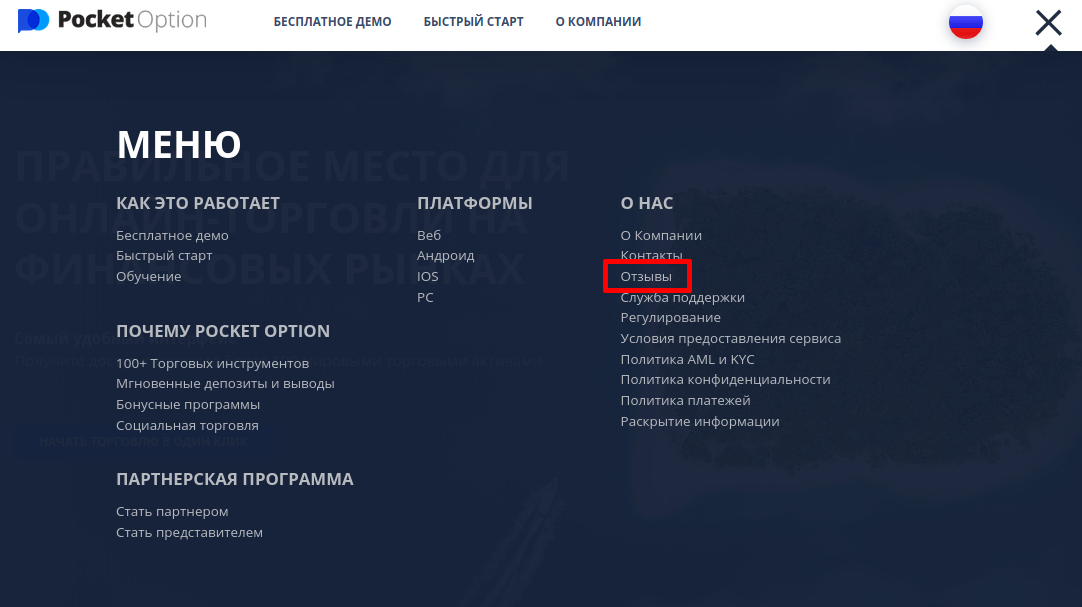This screenshot has width=1082, height=607.
Task: Open Бонусные программы link
Action: click(x=188, y=405)
